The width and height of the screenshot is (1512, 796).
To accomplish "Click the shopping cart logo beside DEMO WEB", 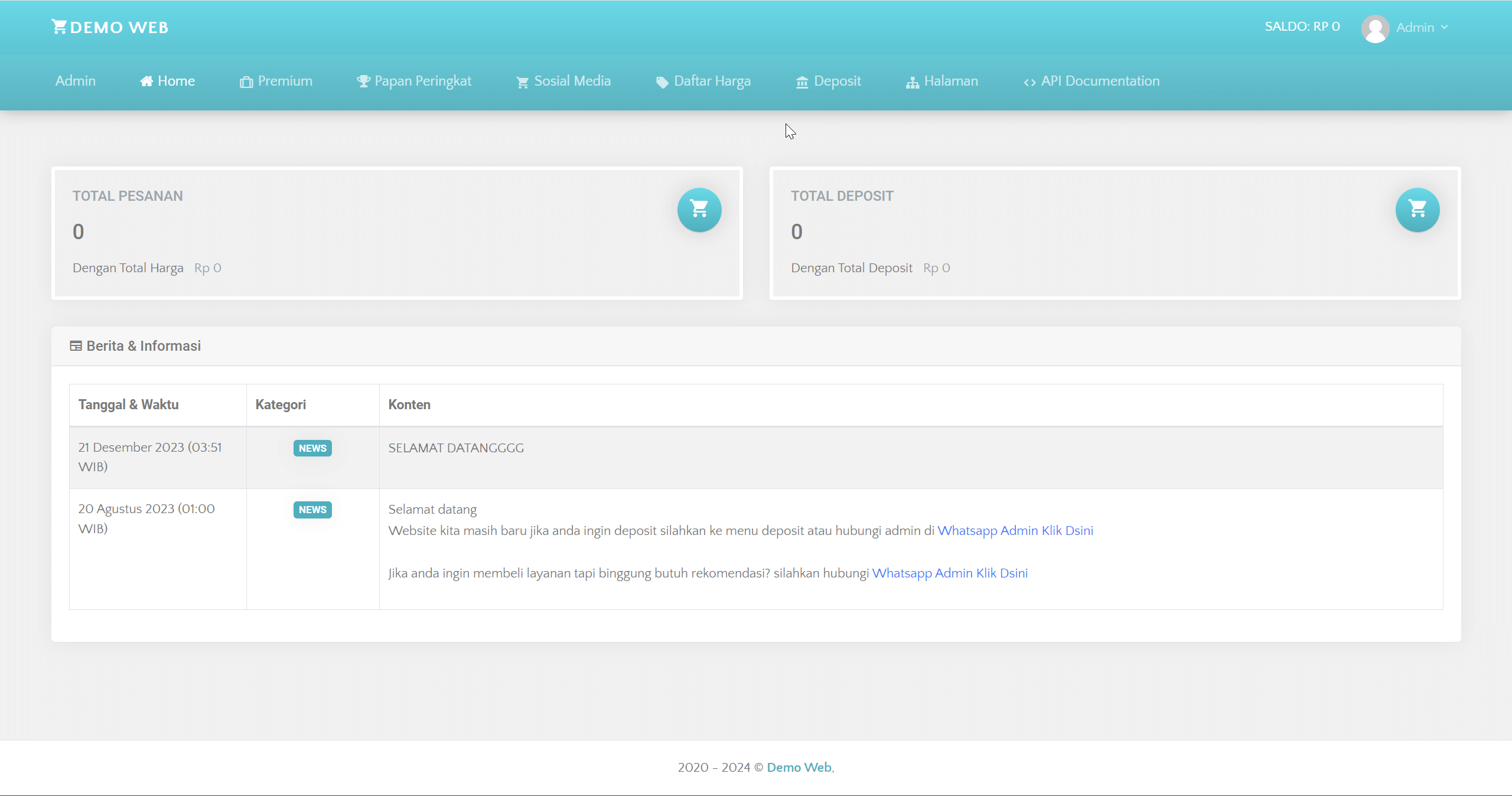I will point(58,26).
